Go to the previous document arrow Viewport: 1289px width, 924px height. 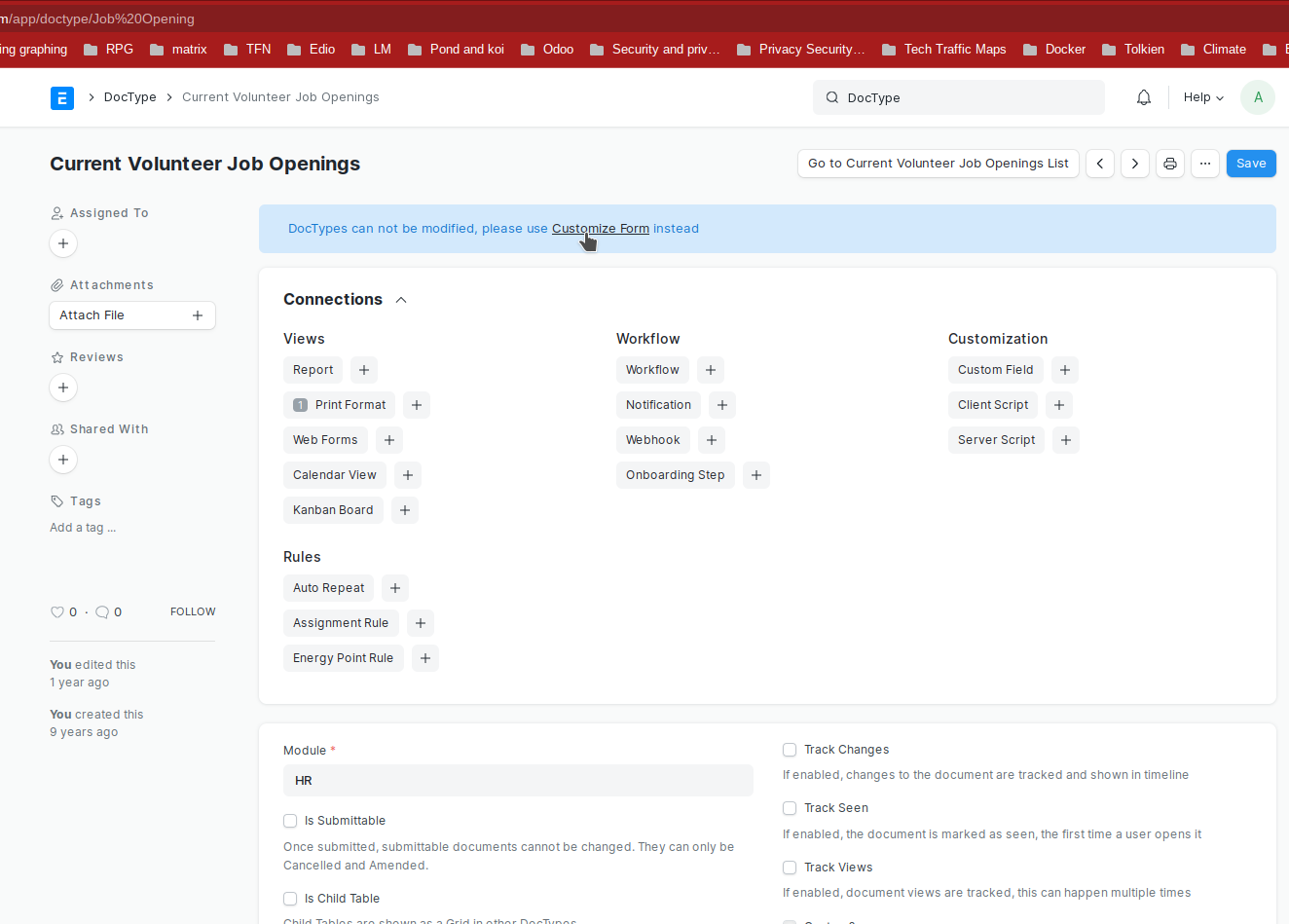pyautogui.click(x=1100, y=164)
